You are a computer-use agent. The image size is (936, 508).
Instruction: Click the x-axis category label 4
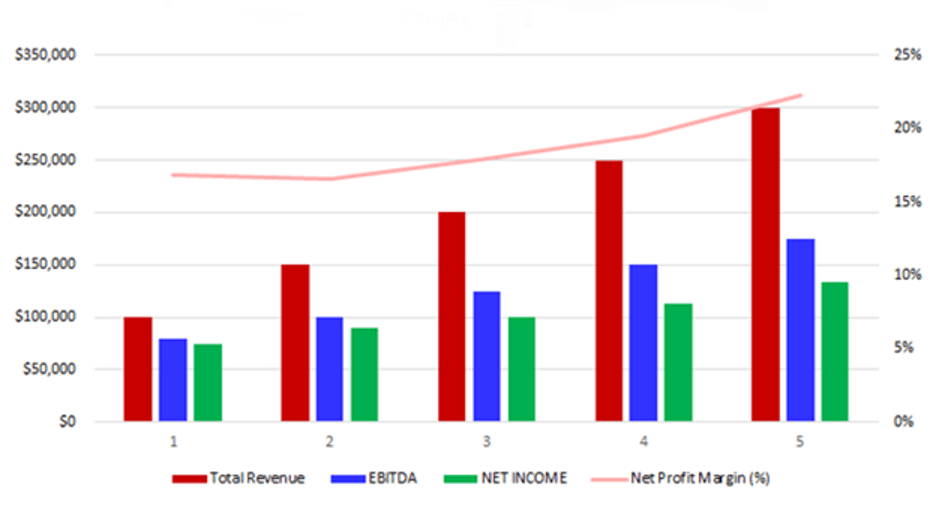tap(644, 442)
